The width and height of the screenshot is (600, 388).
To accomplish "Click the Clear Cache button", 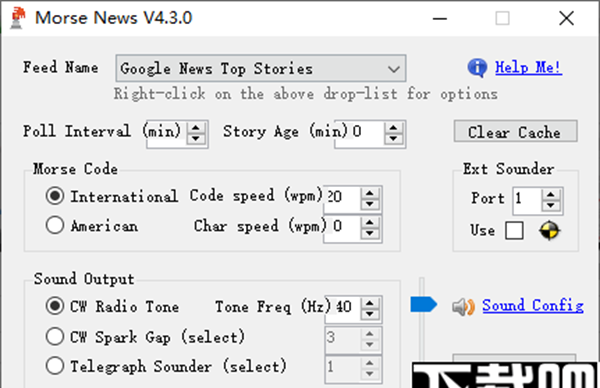I will coord(515,132).
